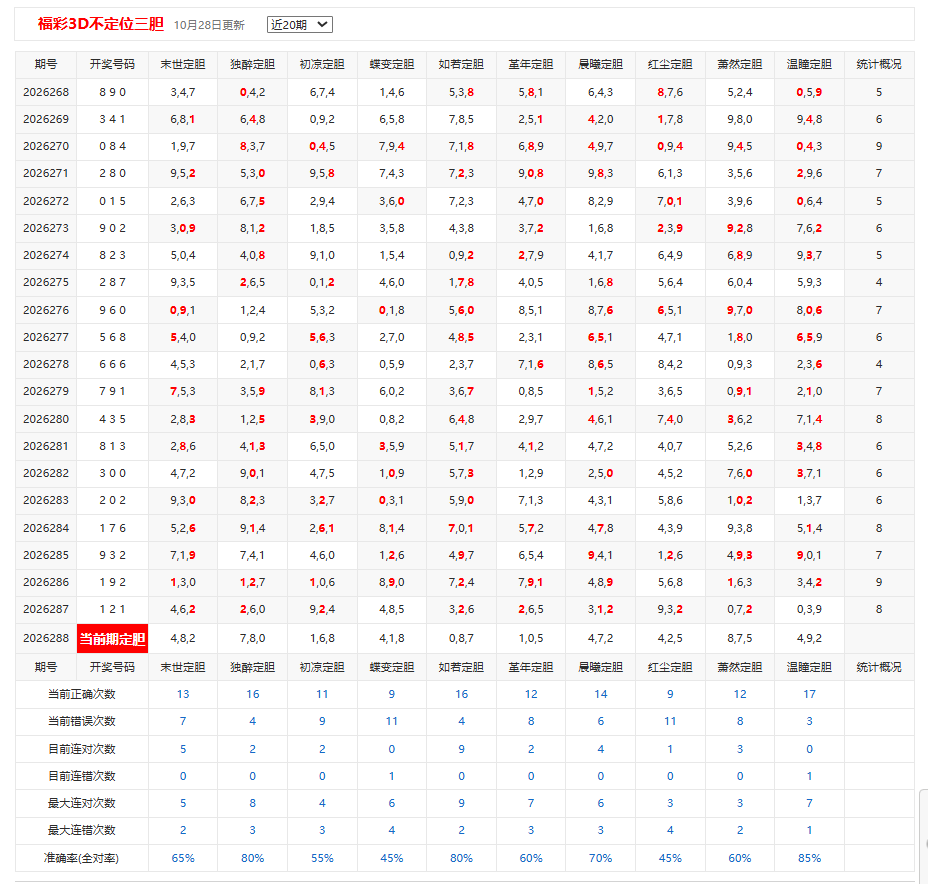928x884 pixels.
Task: Select the top 开奖号码 column header
Action: (112, 64)
